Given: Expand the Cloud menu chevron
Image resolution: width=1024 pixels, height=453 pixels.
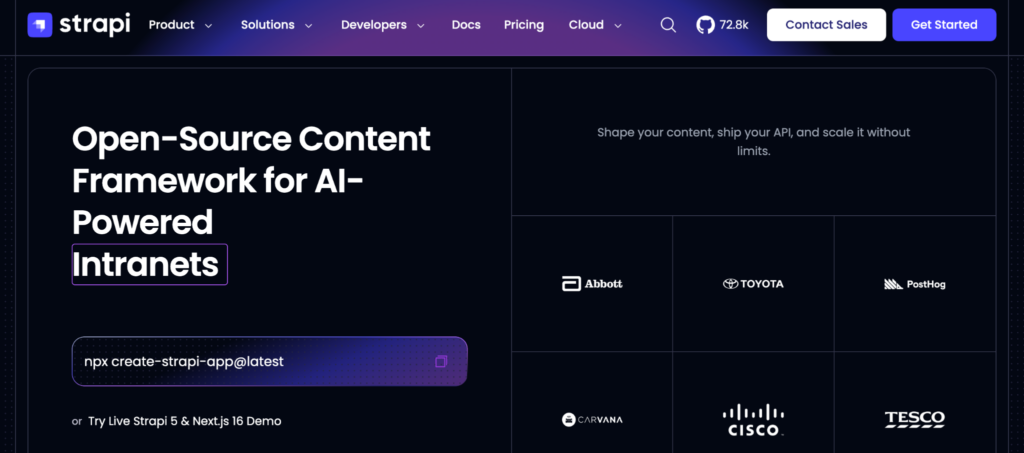Looking at the screenshot, I should click(x=618, y=25).
